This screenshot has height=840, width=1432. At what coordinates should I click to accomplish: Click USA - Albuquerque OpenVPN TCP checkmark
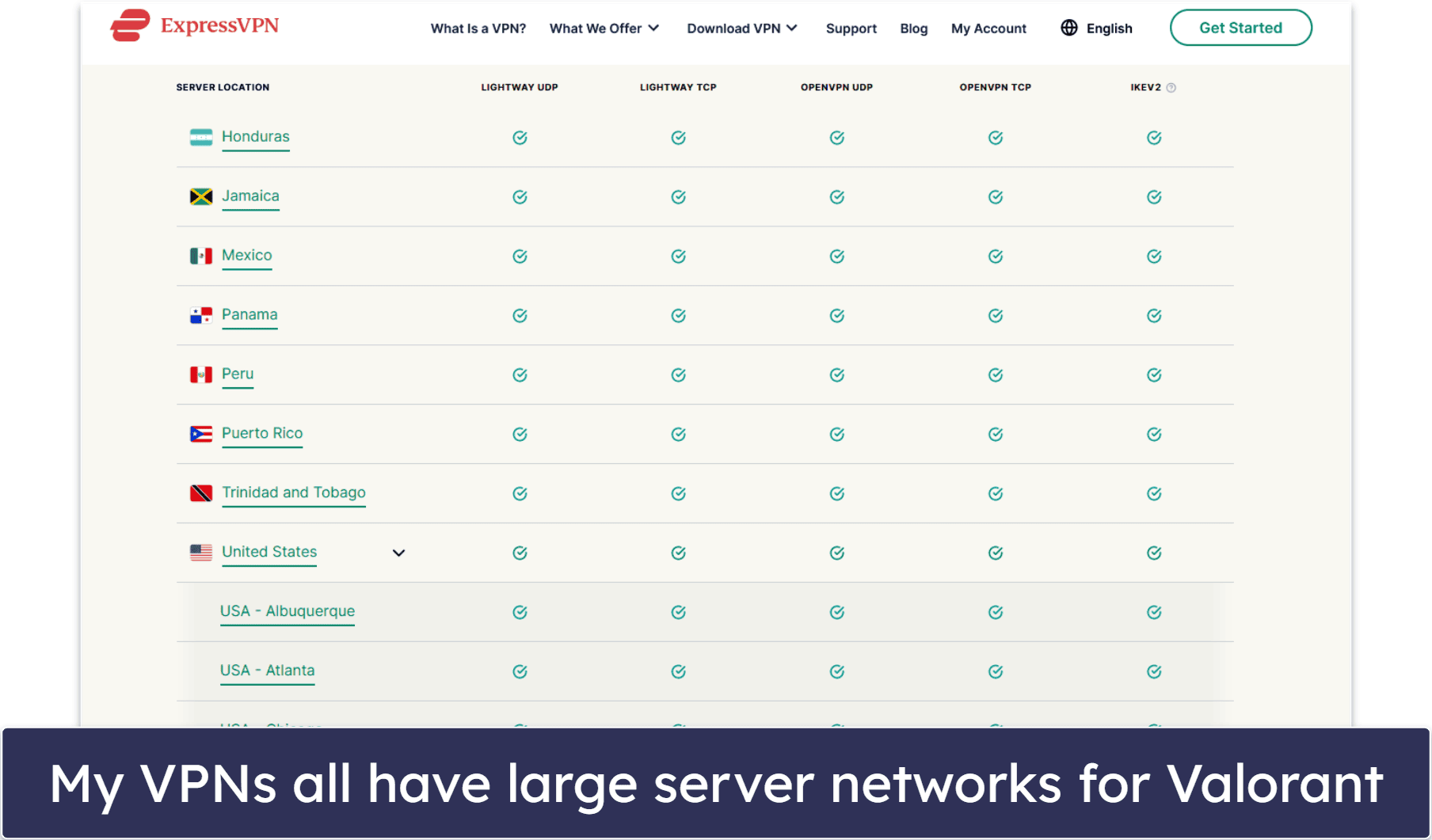tap(996, 613)
